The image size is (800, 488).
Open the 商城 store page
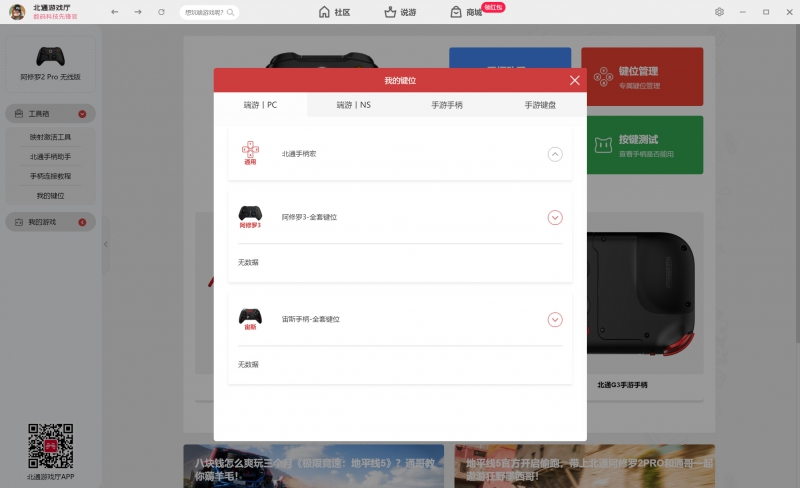coord(466,12)
